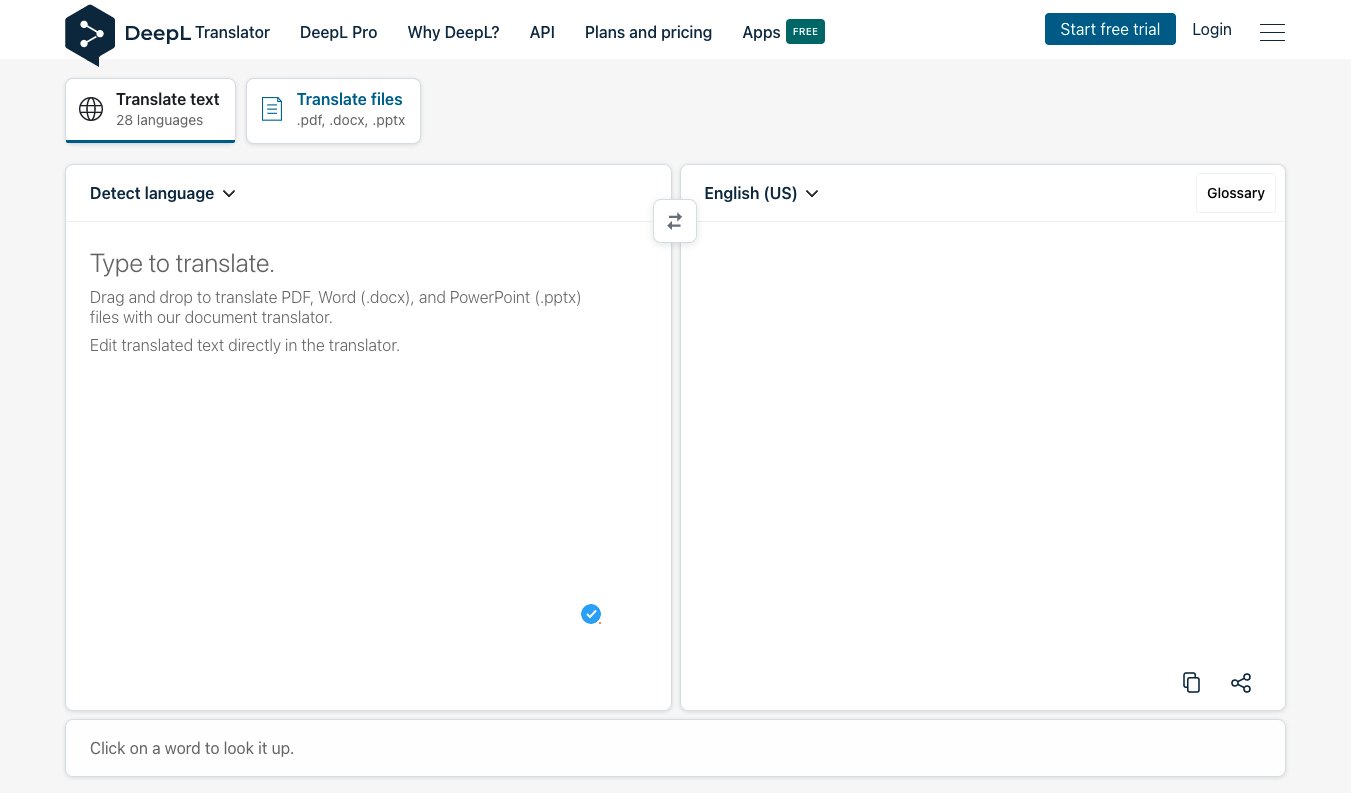Expand the Detect language dropdown
The height and width of the screenshot is (793, 1351).
click(x=163, y=193)
